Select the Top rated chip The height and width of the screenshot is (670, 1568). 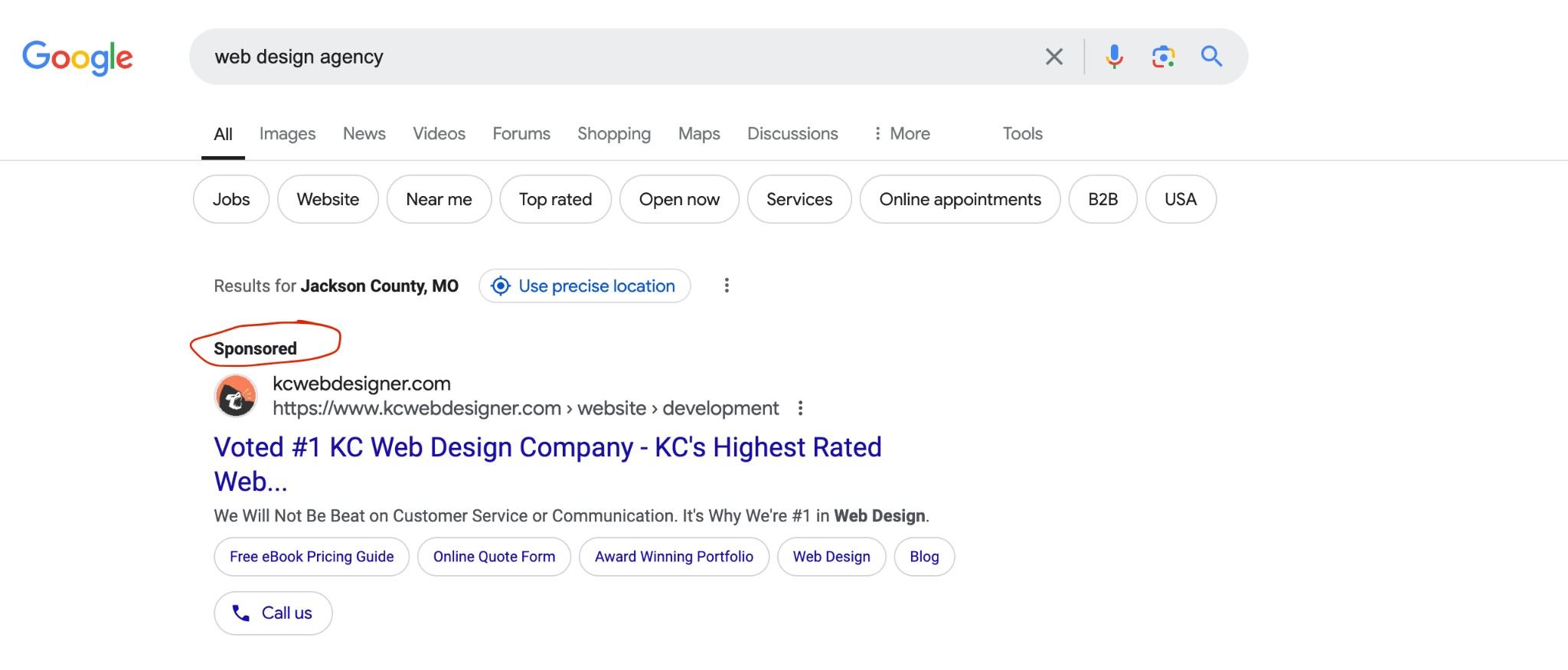pyautogui.click(x=555, y=199)
